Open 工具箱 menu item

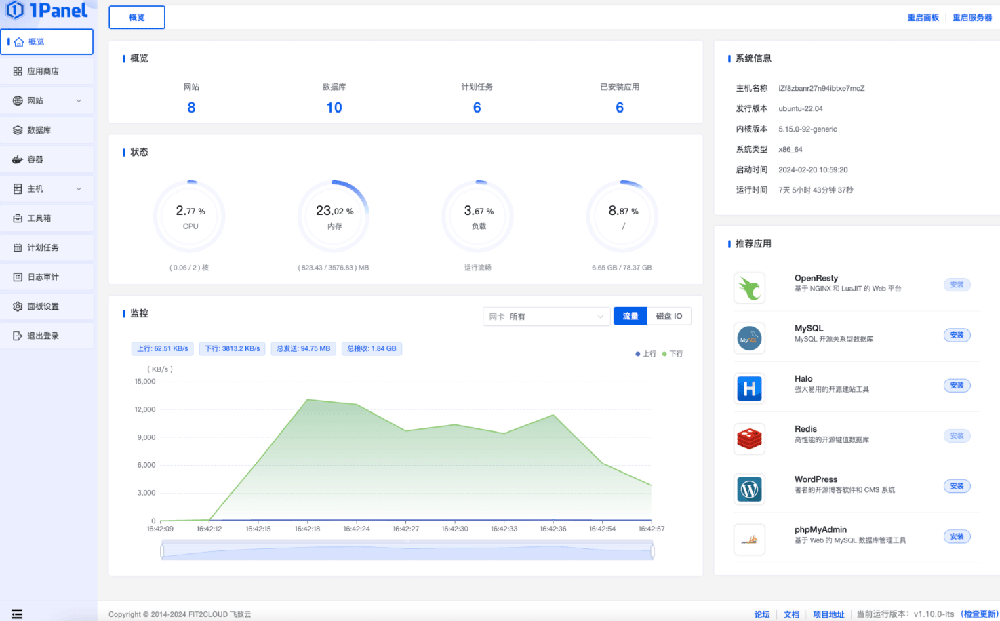point(47,218)
